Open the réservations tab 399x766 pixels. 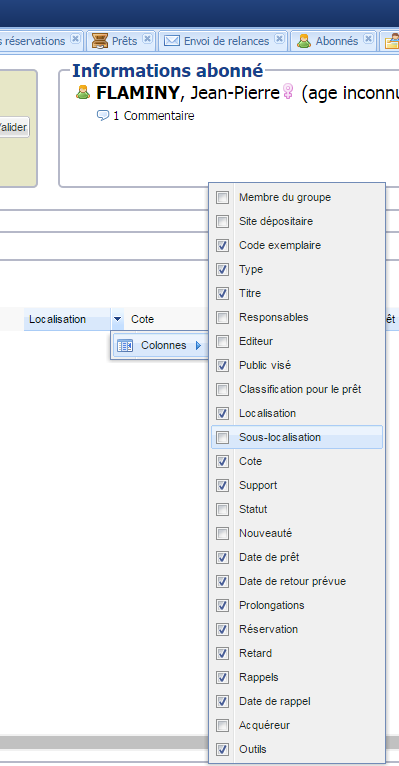click(x=42, y=41)
